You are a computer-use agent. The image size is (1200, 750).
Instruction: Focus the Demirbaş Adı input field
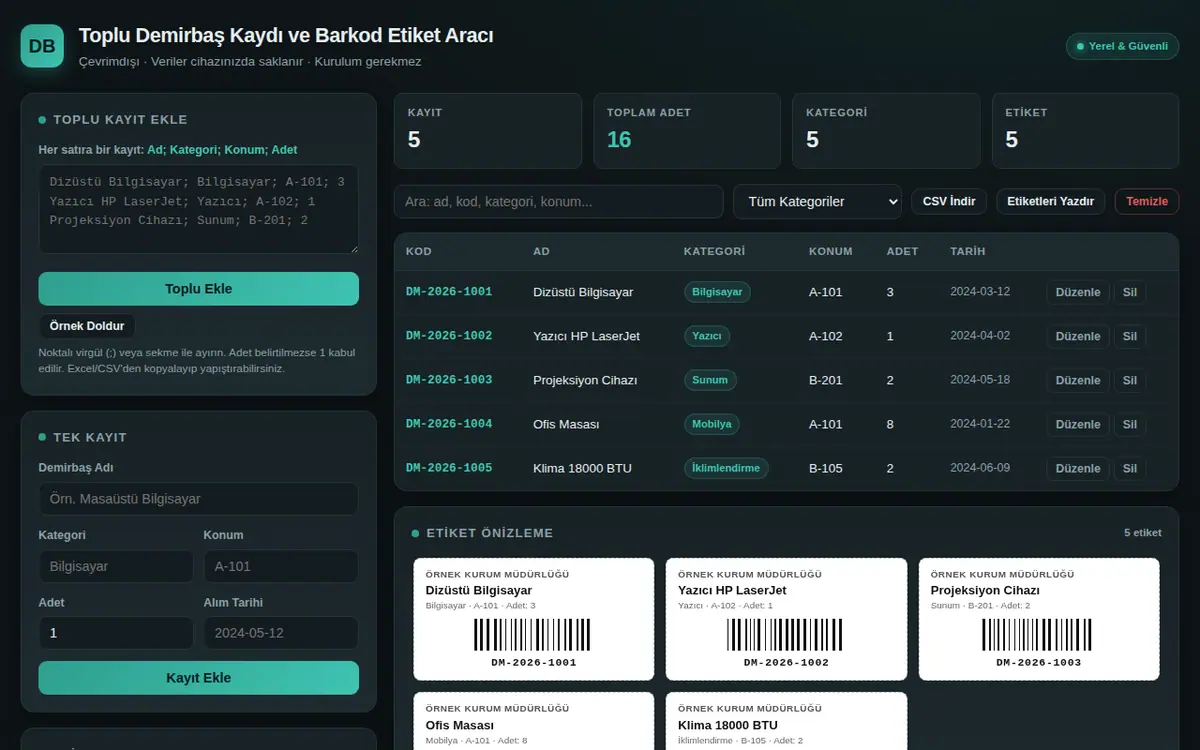click(x=198, y=499)
